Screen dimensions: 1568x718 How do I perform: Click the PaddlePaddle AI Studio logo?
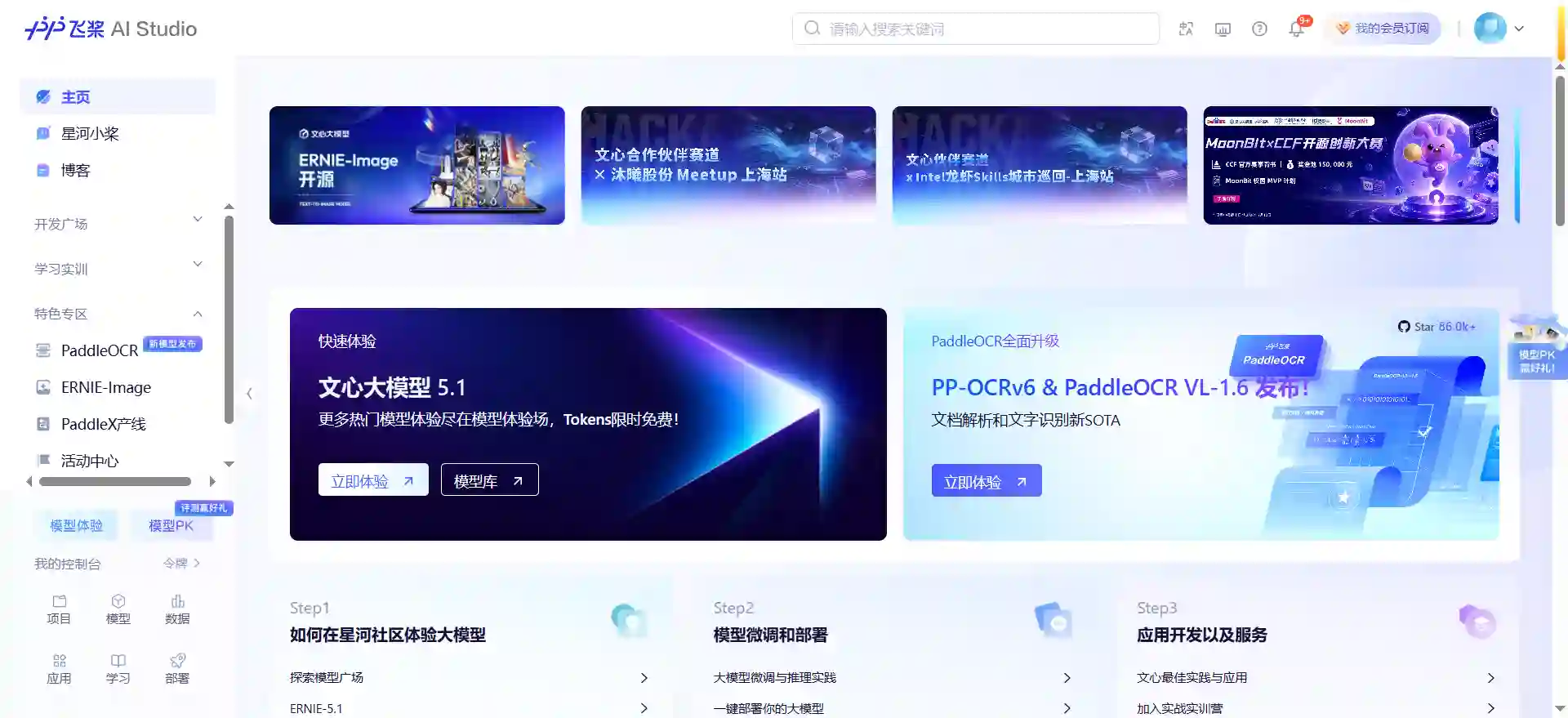[111, 29]
